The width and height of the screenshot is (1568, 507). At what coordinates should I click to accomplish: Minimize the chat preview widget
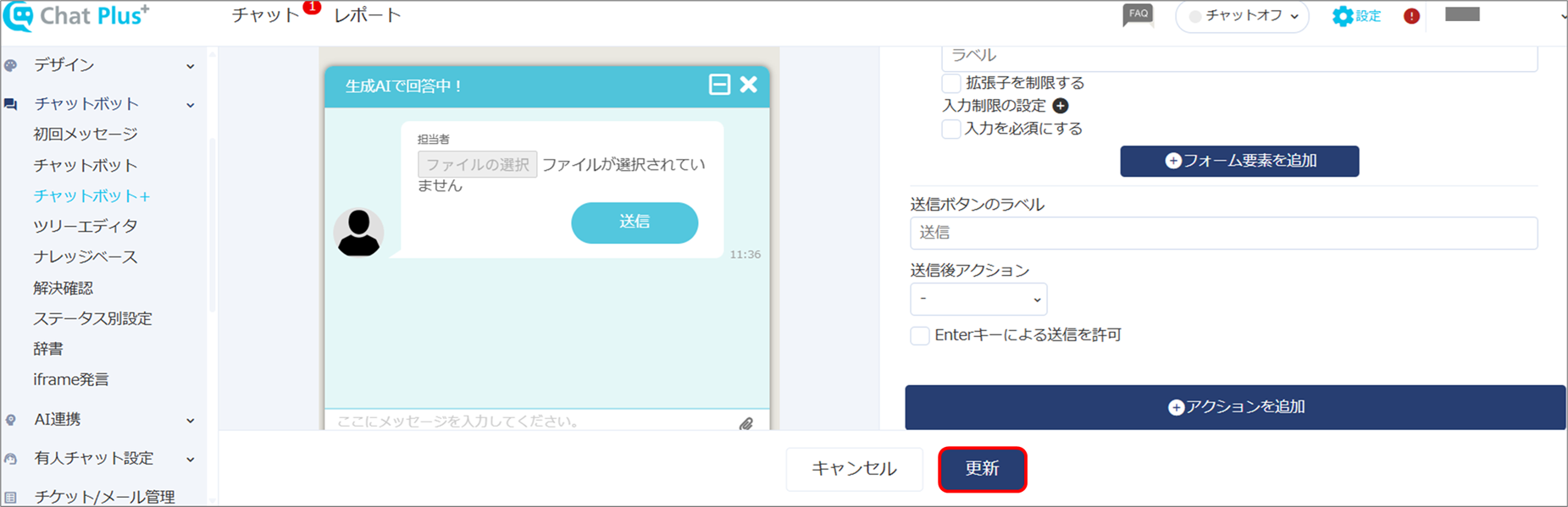(x=719, y=85)
